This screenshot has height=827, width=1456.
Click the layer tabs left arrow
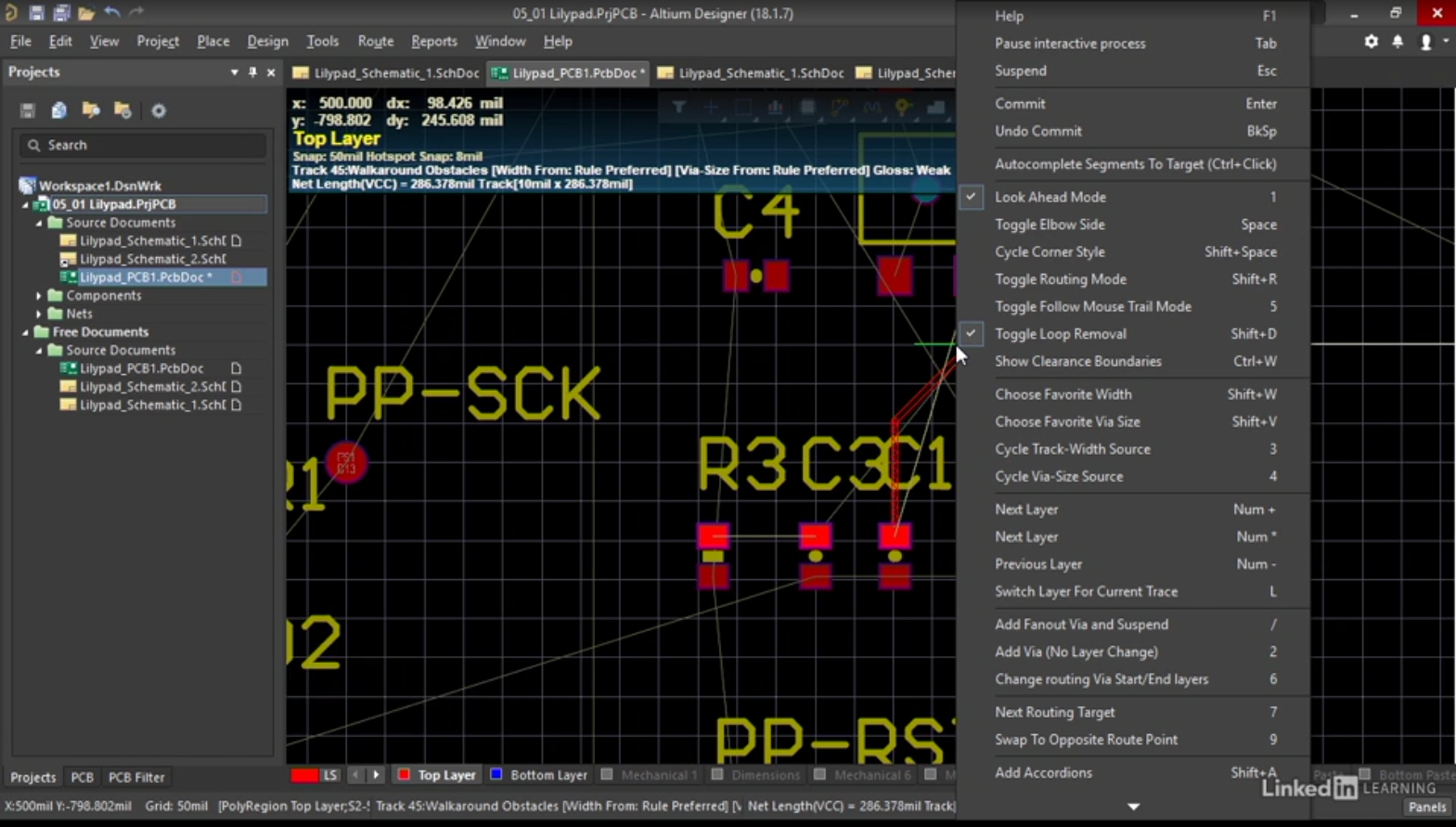click(356, 775)
